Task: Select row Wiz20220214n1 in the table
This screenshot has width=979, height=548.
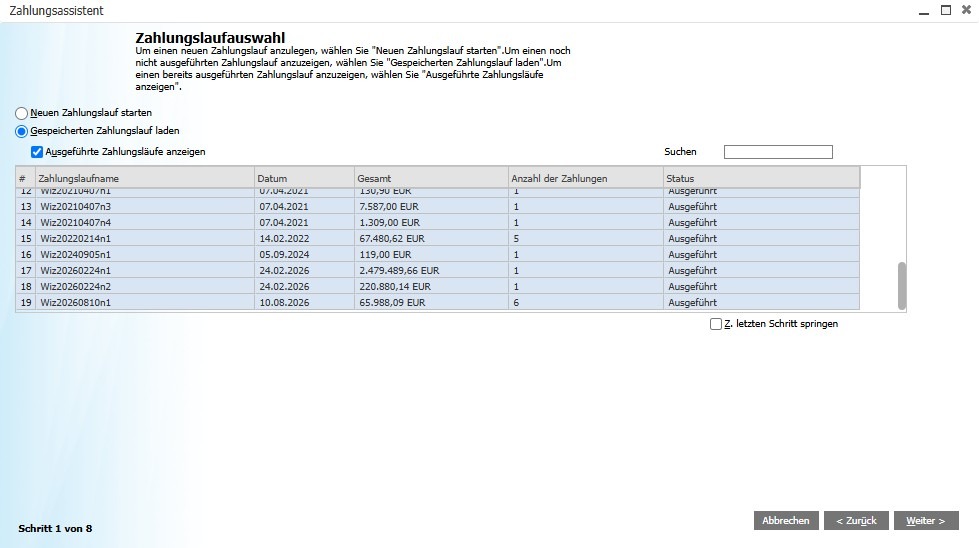Action: [438, 238]
